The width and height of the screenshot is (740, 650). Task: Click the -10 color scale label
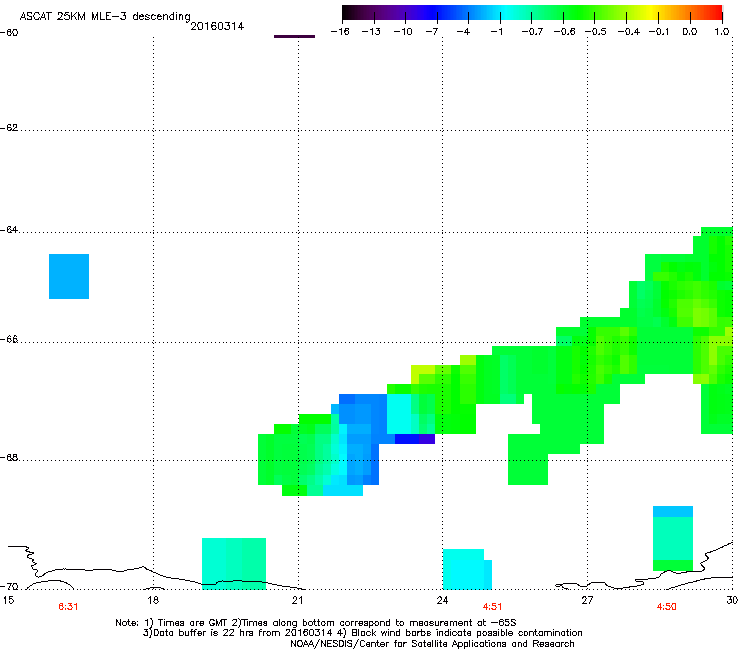coord(403,32)
